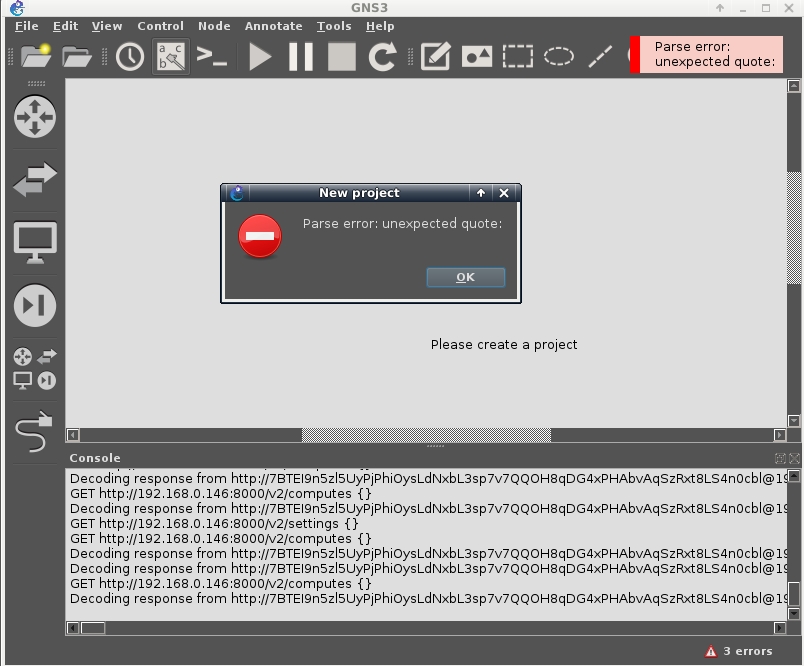The image size is (804, 666).
Task: Click console scroll right arrow
Action: tap(780, 628)
